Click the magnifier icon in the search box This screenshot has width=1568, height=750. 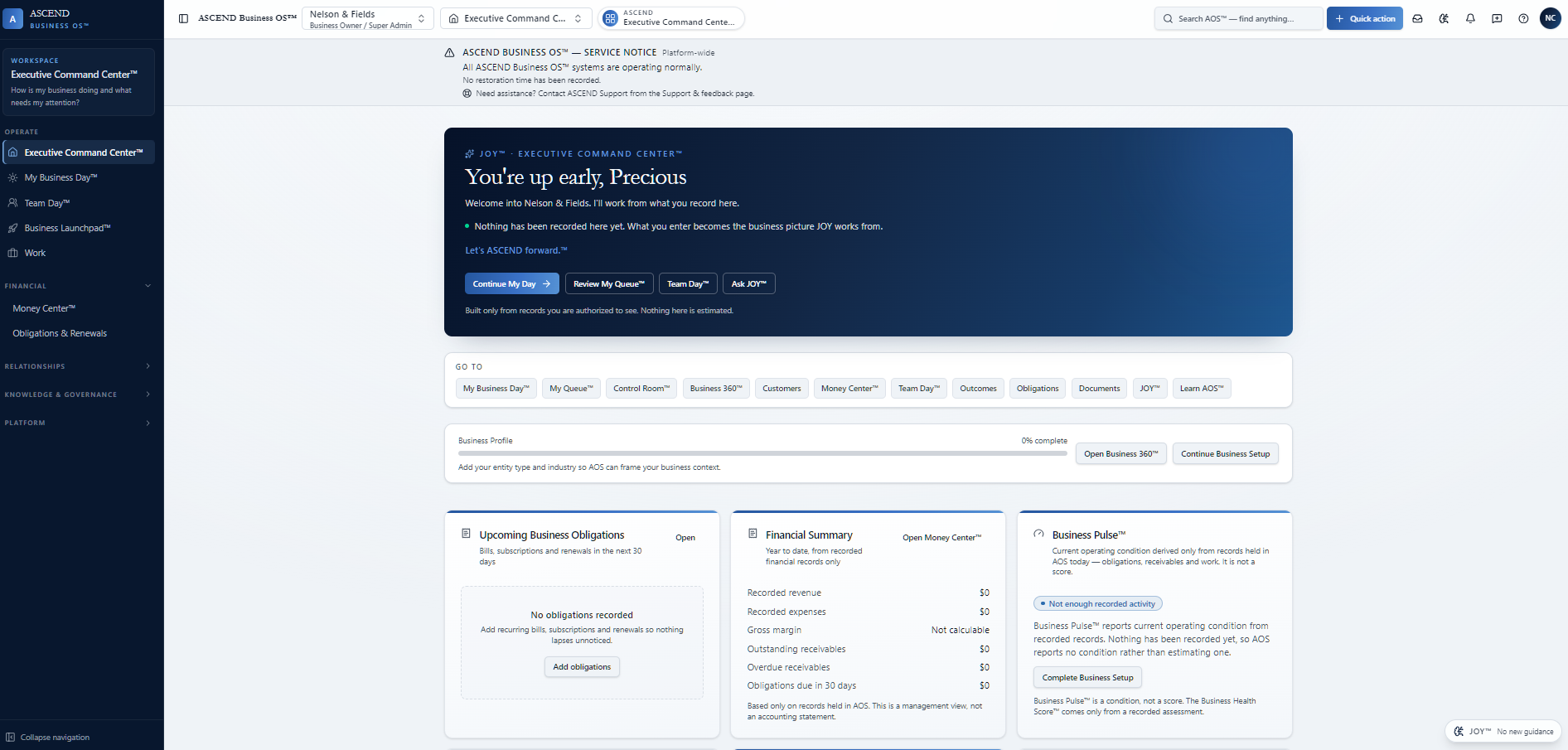click(1168, 18)
